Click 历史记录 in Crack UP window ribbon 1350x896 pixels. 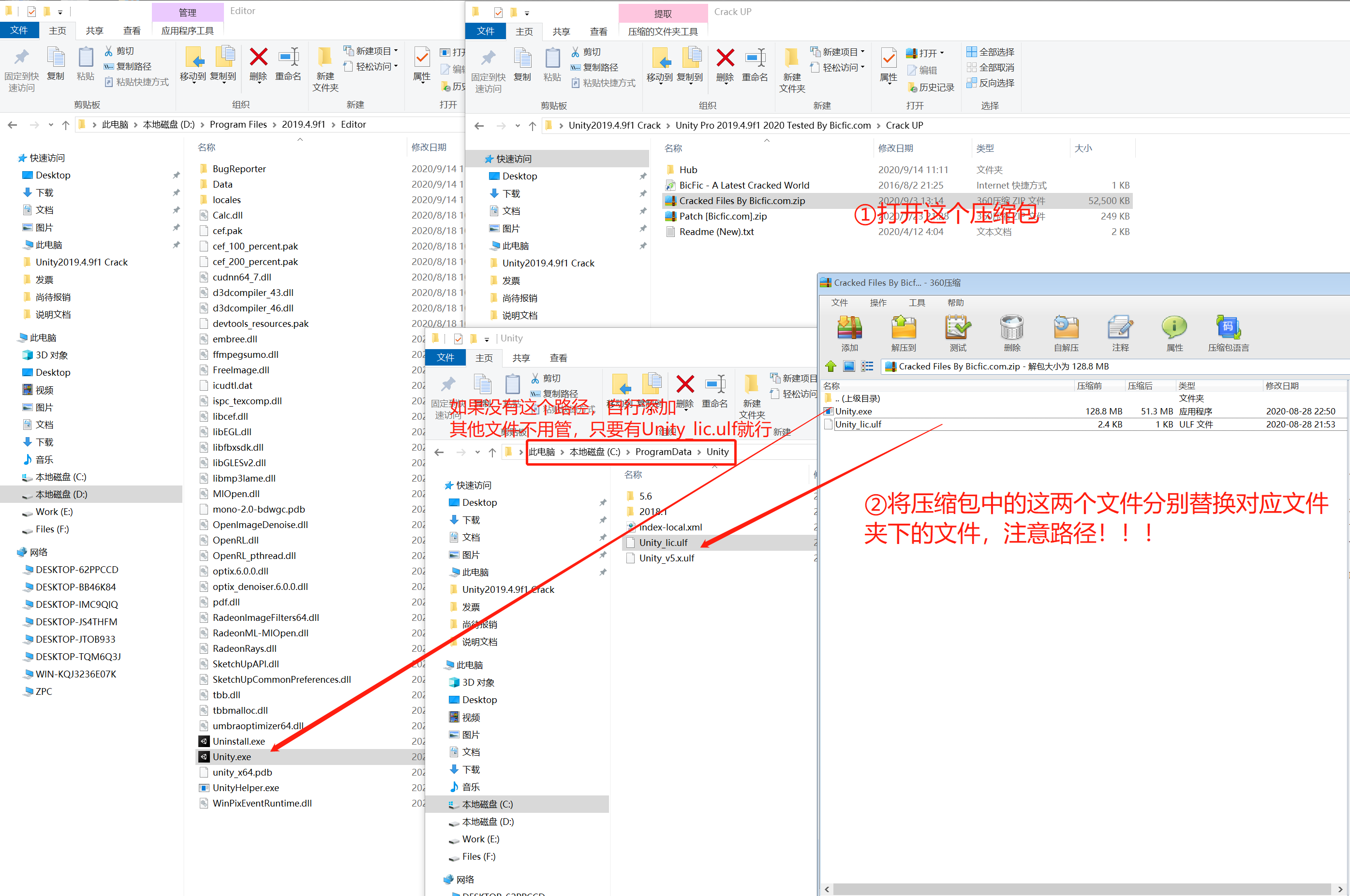[931, 87]
